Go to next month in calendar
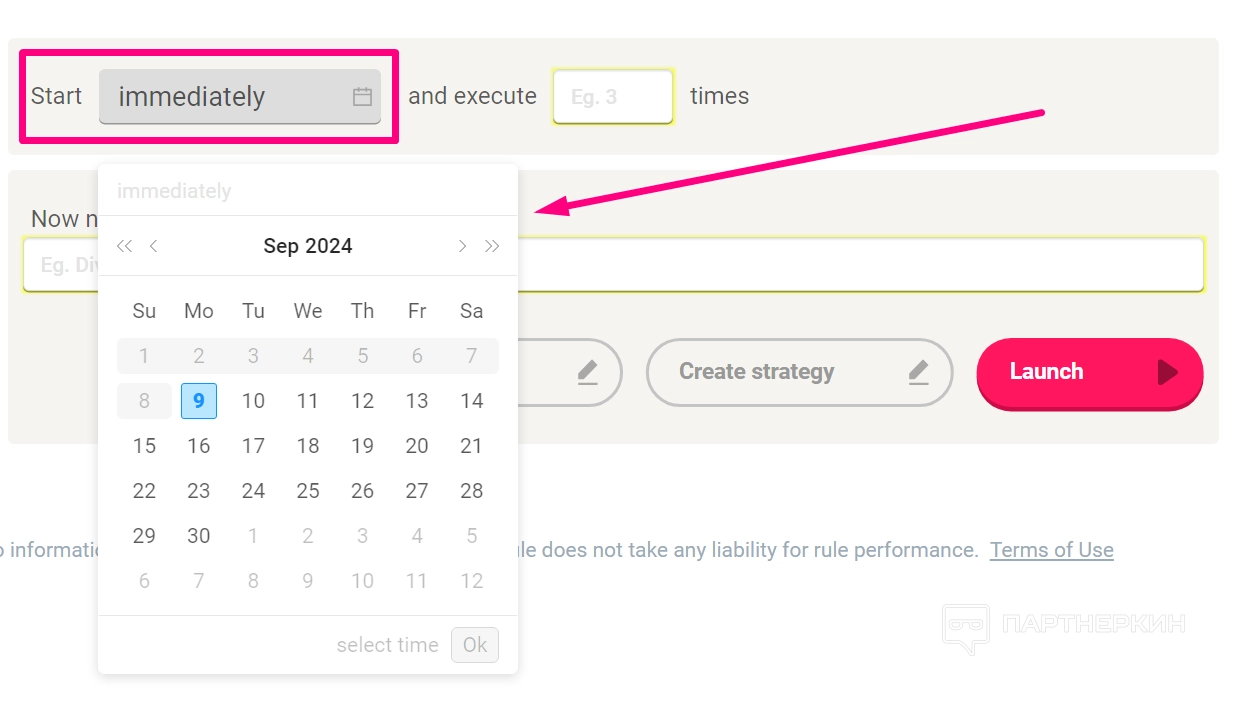The width and height of the screenshot is (1237, 708). click(x=462, y=246)
